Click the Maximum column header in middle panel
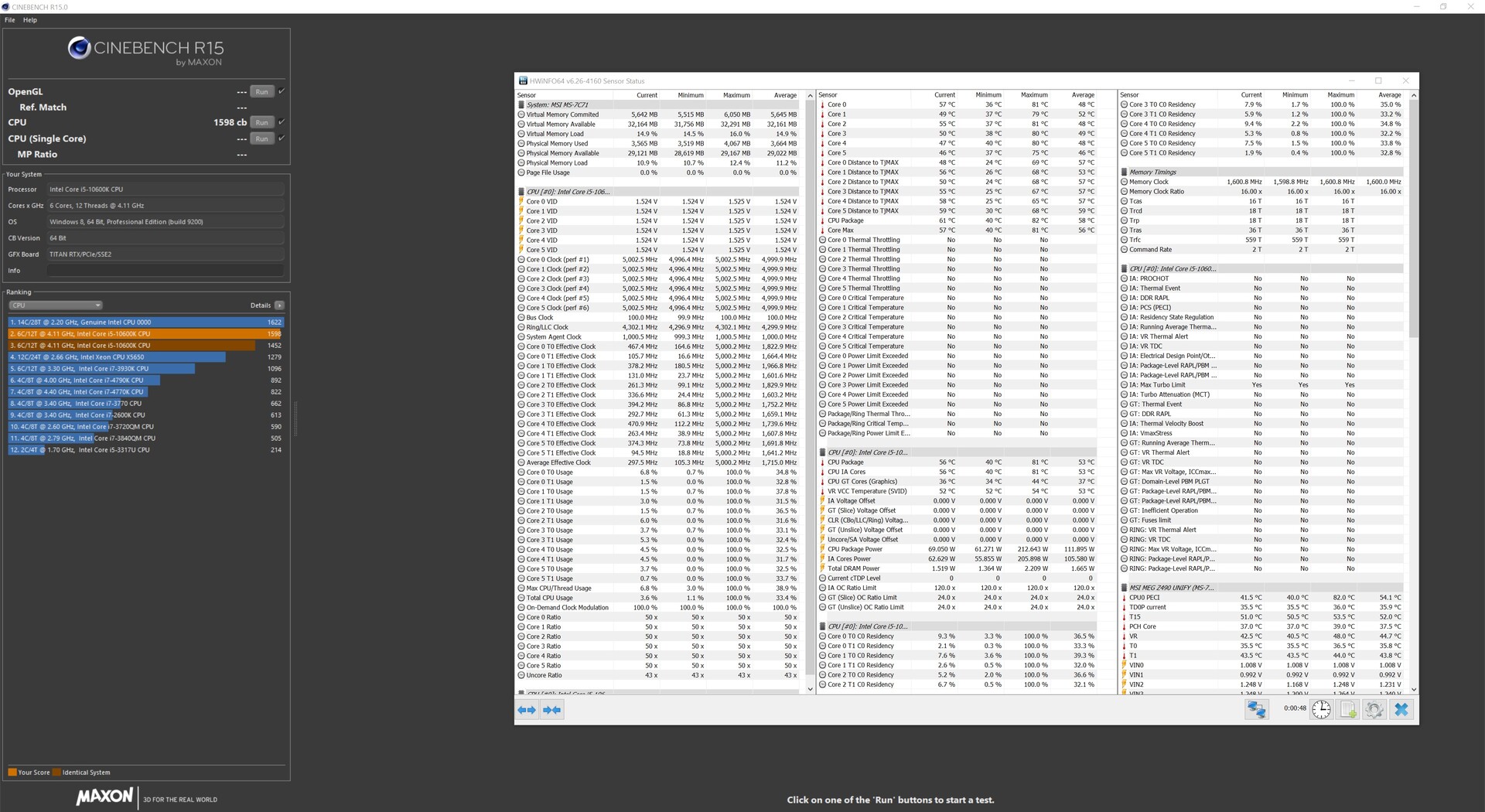 [1034, 95]
